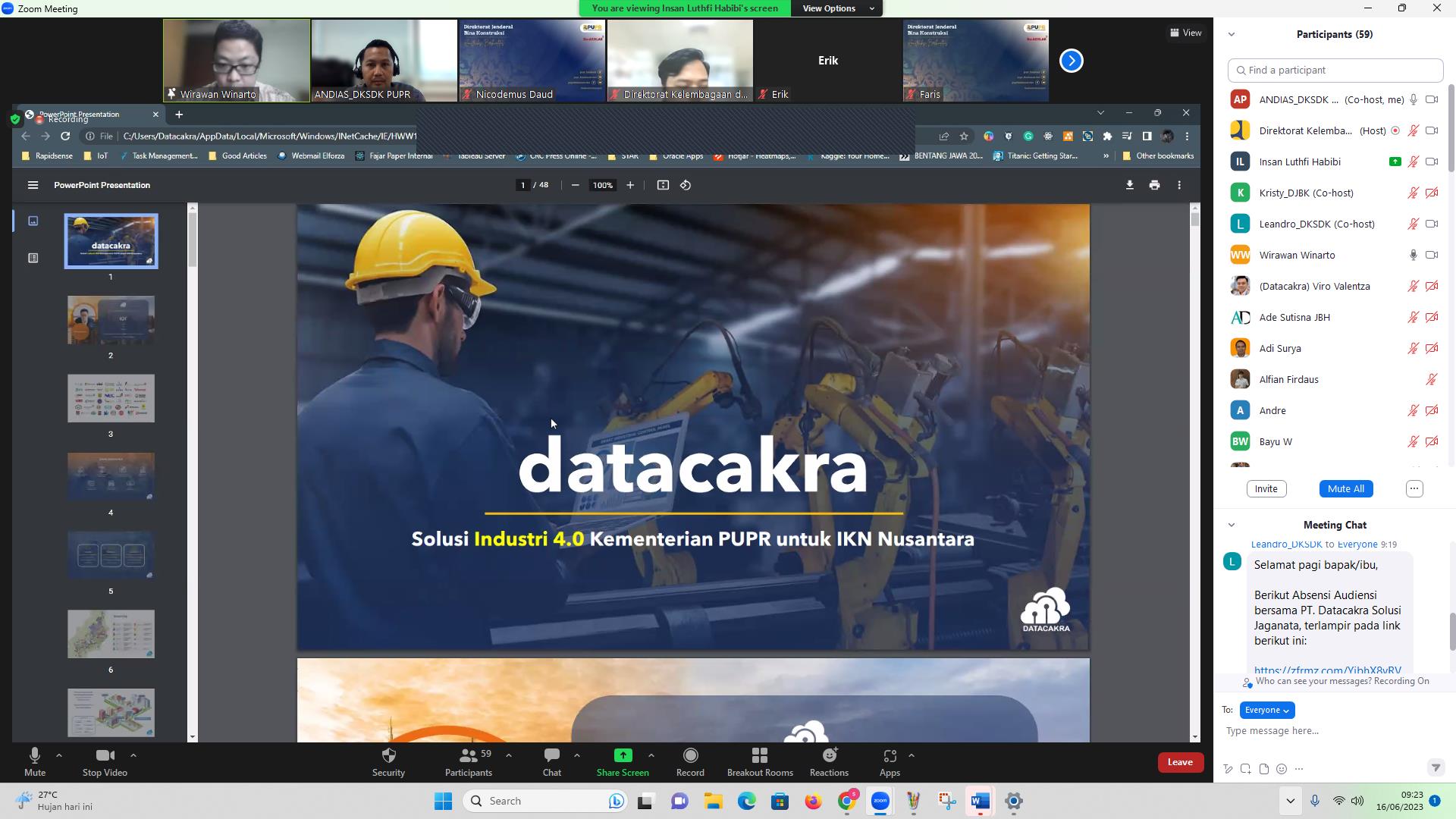Expand the Stop Video arrow options
This screenshot has width=1456, height=819.
pyautogui.click(x=132, y=755)
